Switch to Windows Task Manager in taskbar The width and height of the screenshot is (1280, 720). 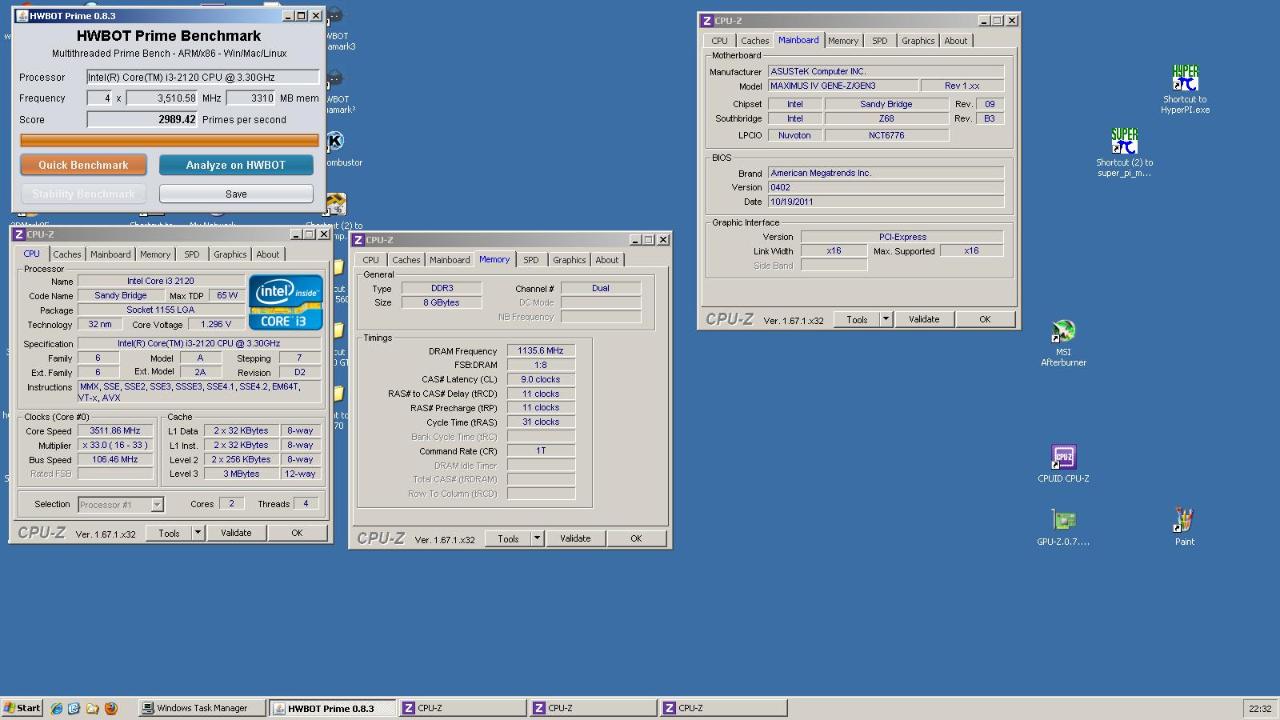tap(201, 708)
